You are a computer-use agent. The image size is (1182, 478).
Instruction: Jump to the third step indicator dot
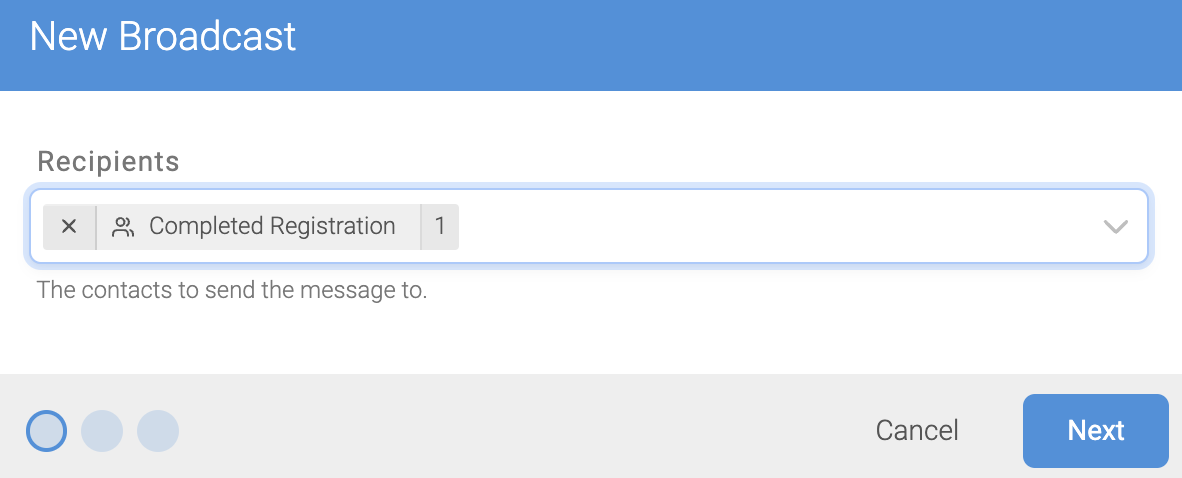pyautogui.click(x=158, y=431)
